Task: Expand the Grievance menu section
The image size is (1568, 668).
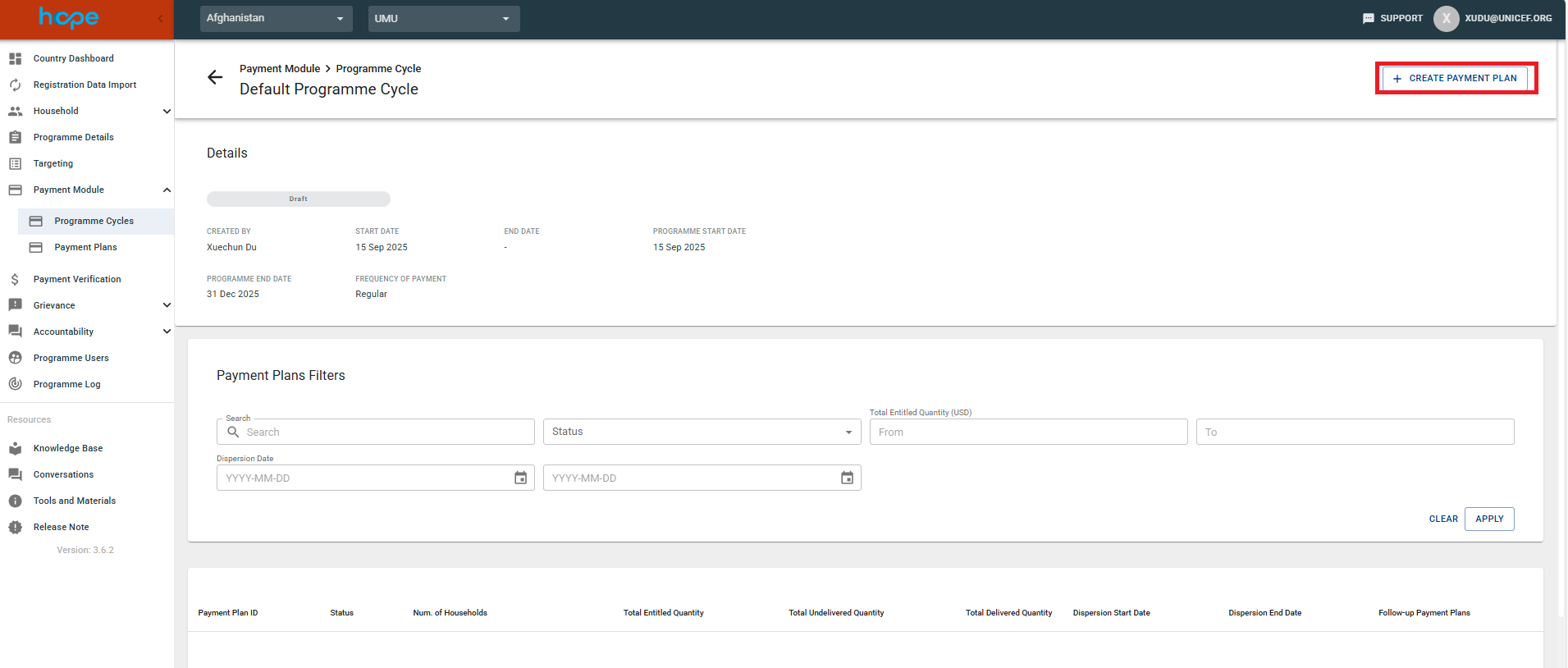Action: (167, 305)
